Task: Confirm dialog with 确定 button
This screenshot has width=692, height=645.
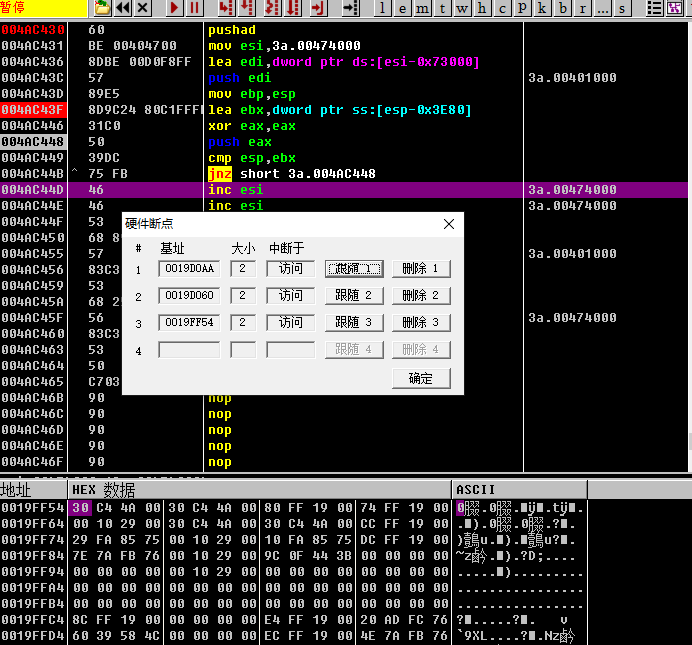Action: [x=421, y=379]
